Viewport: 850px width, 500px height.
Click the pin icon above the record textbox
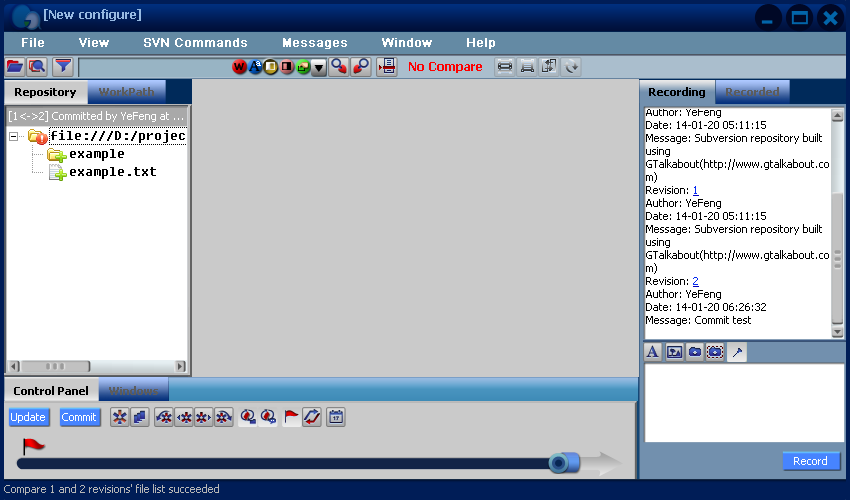[x=737, y=352]
